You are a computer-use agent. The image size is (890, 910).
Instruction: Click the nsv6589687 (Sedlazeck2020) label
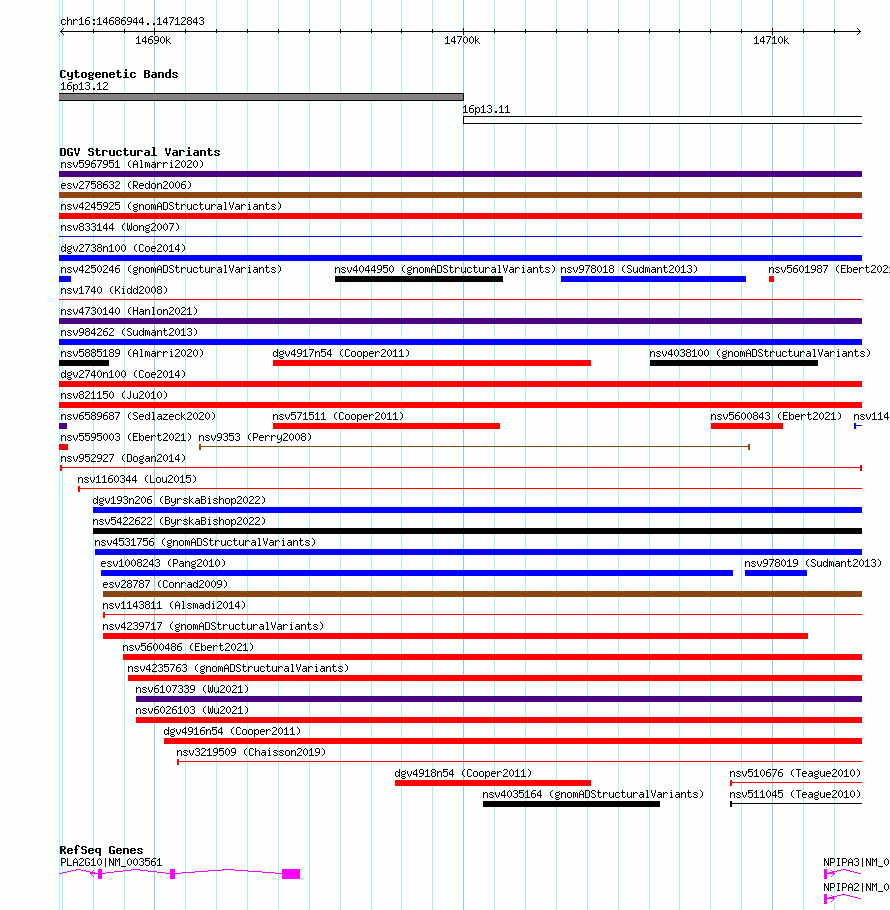tap(138, 416)
